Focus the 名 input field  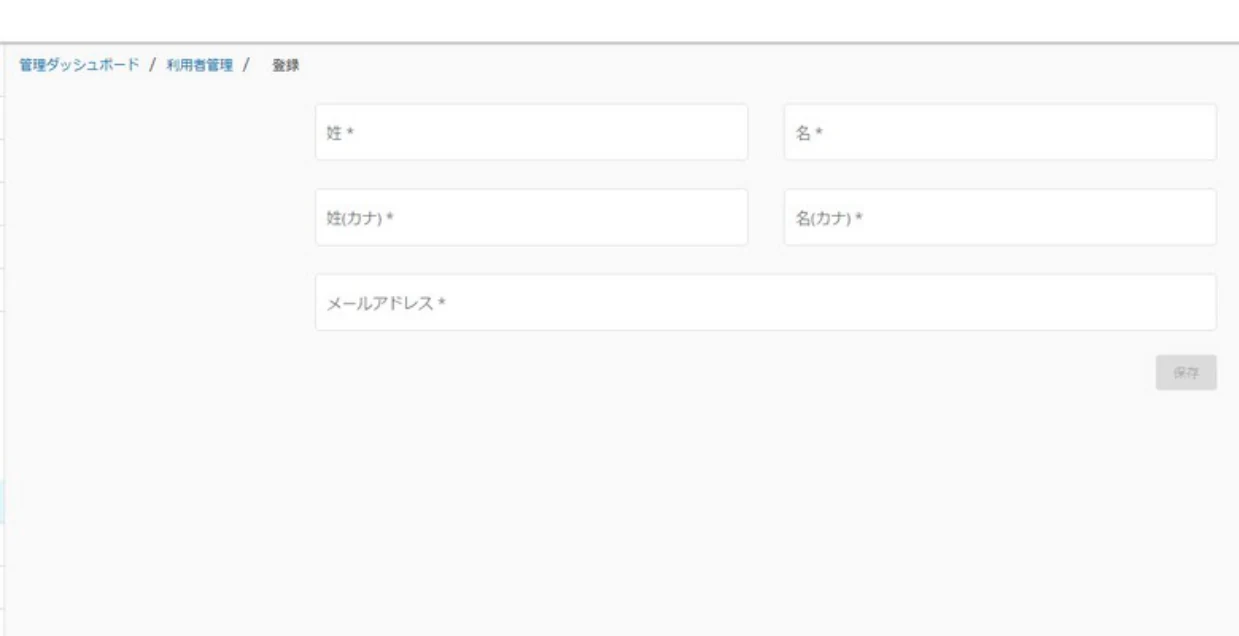coord(1000,132)
